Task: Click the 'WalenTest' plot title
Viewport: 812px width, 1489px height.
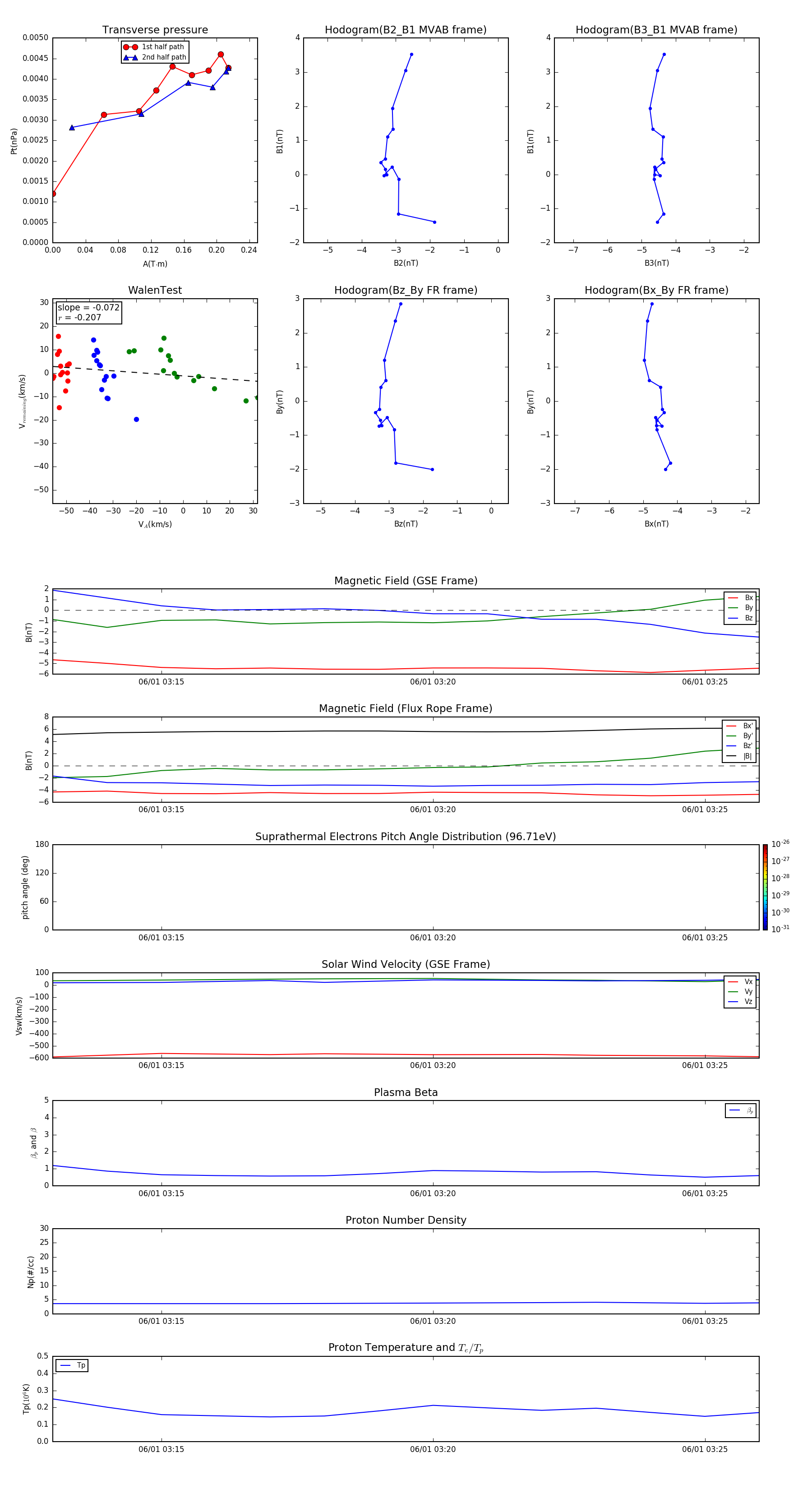Action: click(155, 290)
